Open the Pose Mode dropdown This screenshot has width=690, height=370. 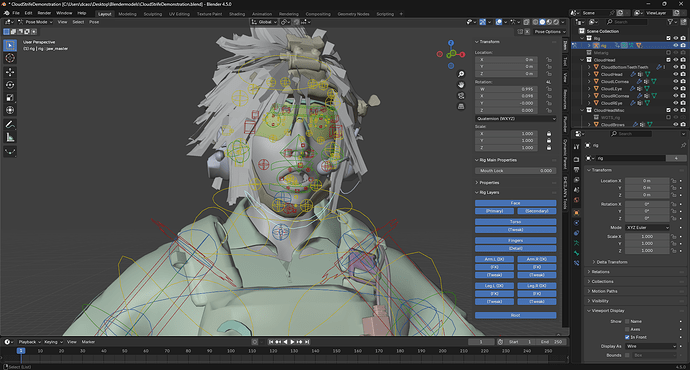pyautogui.click(x=35, y=22)
